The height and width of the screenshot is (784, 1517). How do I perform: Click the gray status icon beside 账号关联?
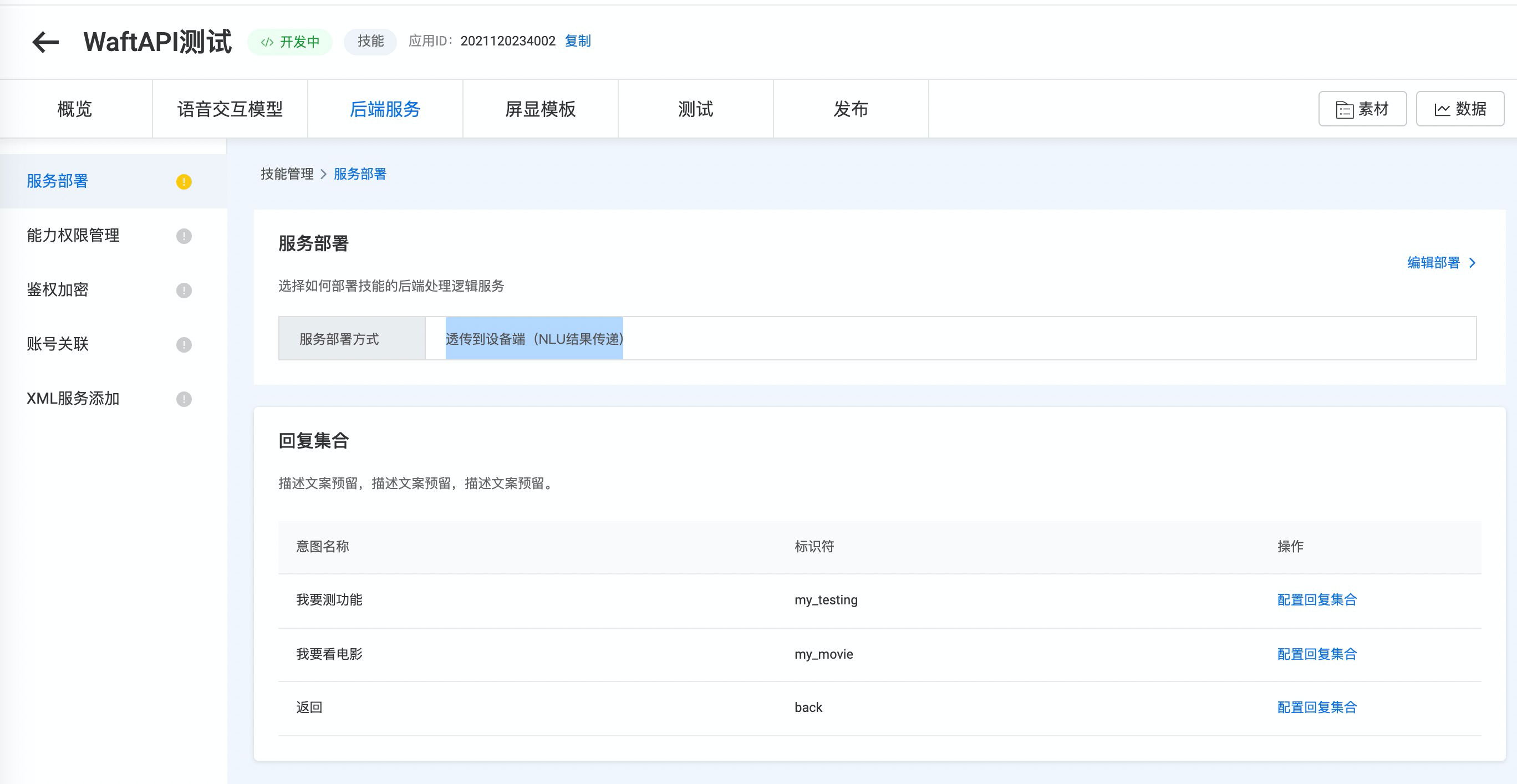(184, 344)
